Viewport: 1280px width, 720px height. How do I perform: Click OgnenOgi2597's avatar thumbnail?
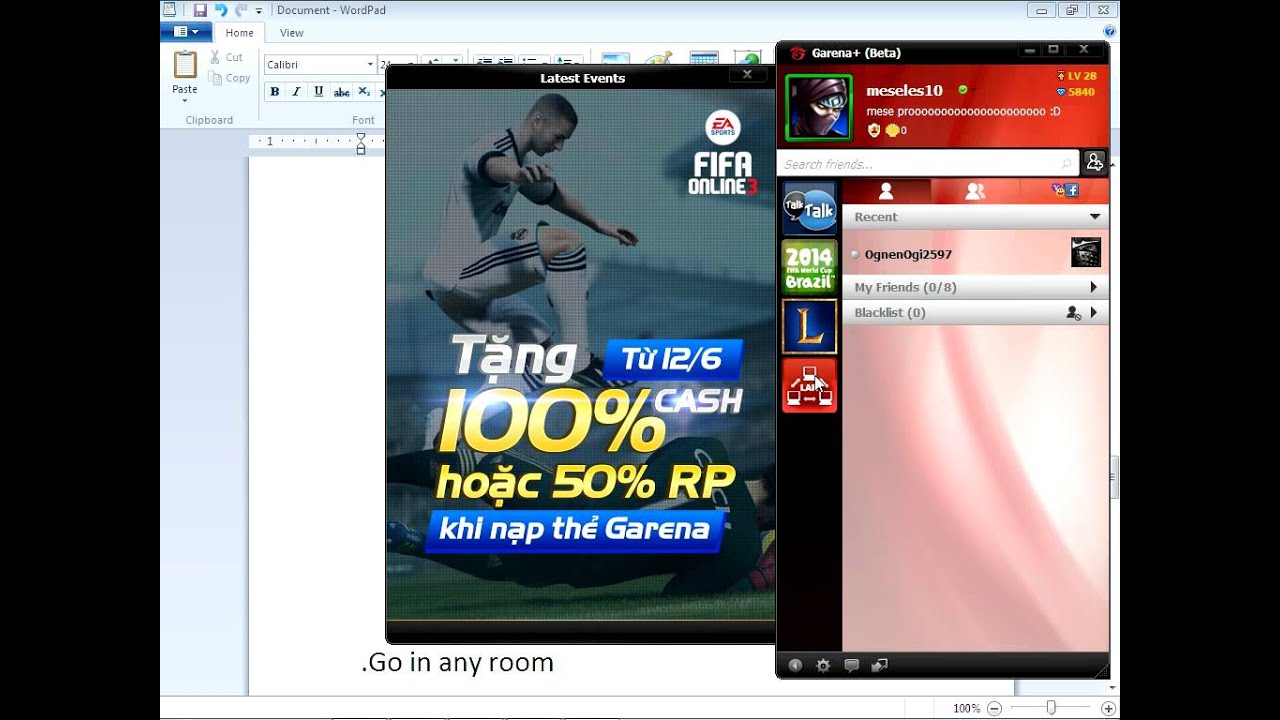[x=1086, y=253]
